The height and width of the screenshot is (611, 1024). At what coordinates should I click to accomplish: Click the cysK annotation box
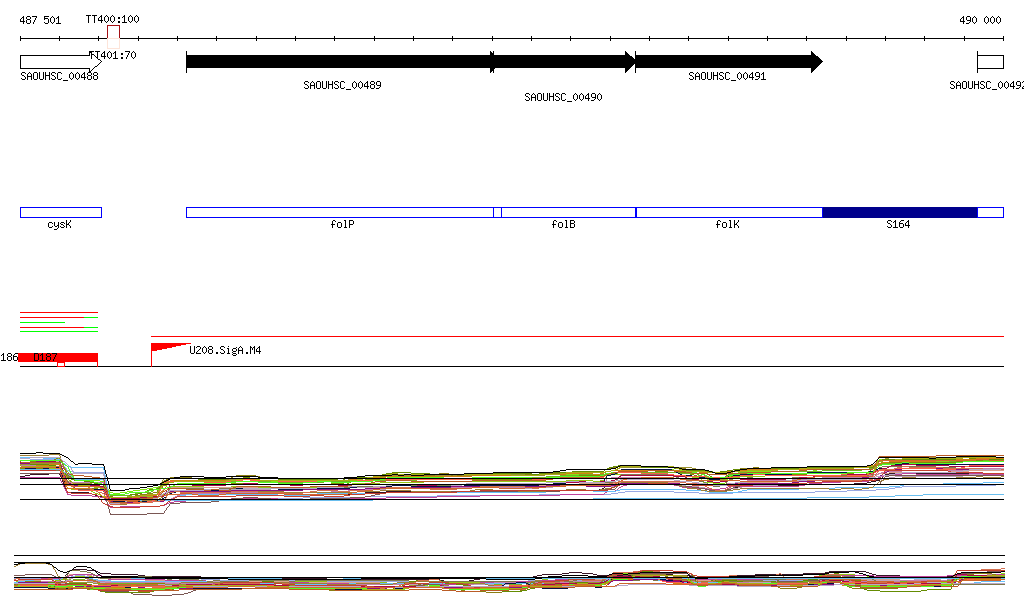pos(60,212)
